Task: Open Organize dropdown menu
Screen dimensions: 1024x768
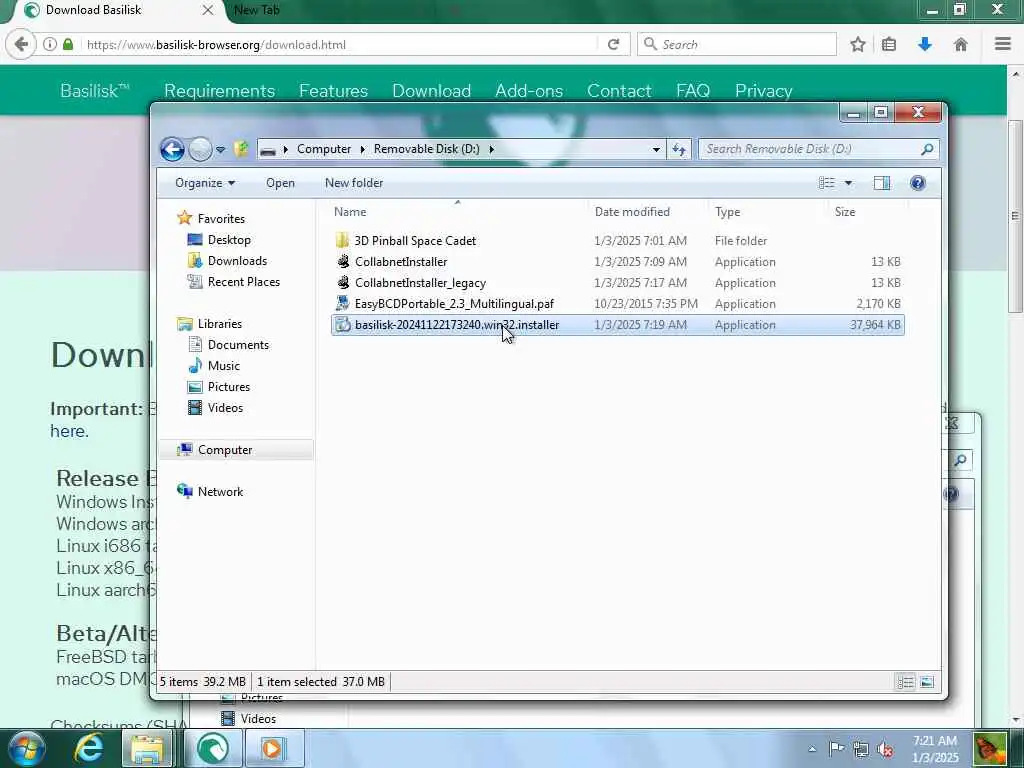Action: point(204,183)
